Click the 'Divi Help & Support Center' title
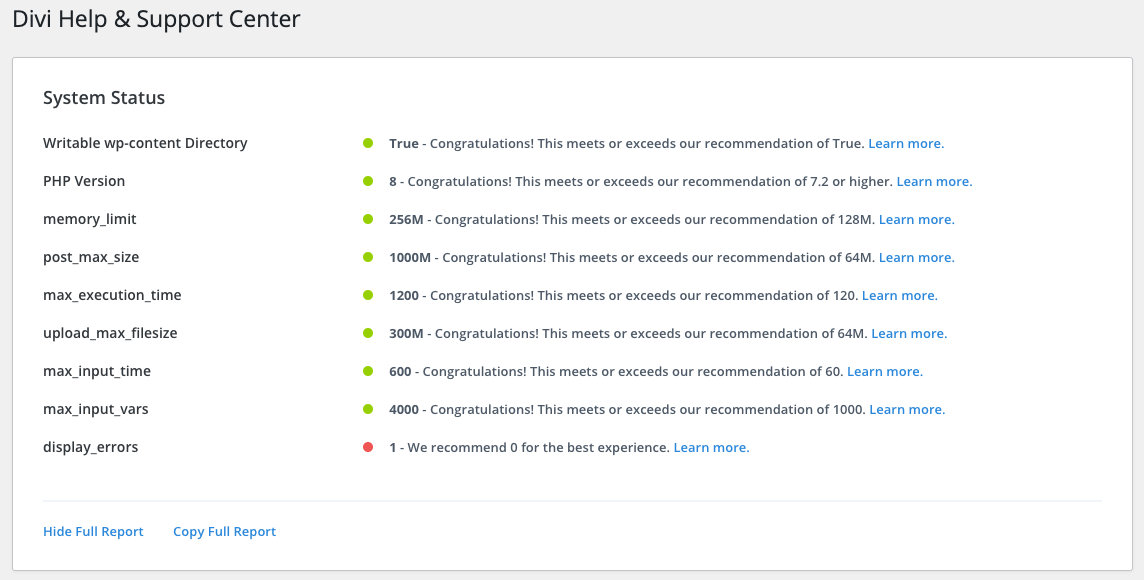This screenshot has width=1144, height=580. [x=156, y=19]
